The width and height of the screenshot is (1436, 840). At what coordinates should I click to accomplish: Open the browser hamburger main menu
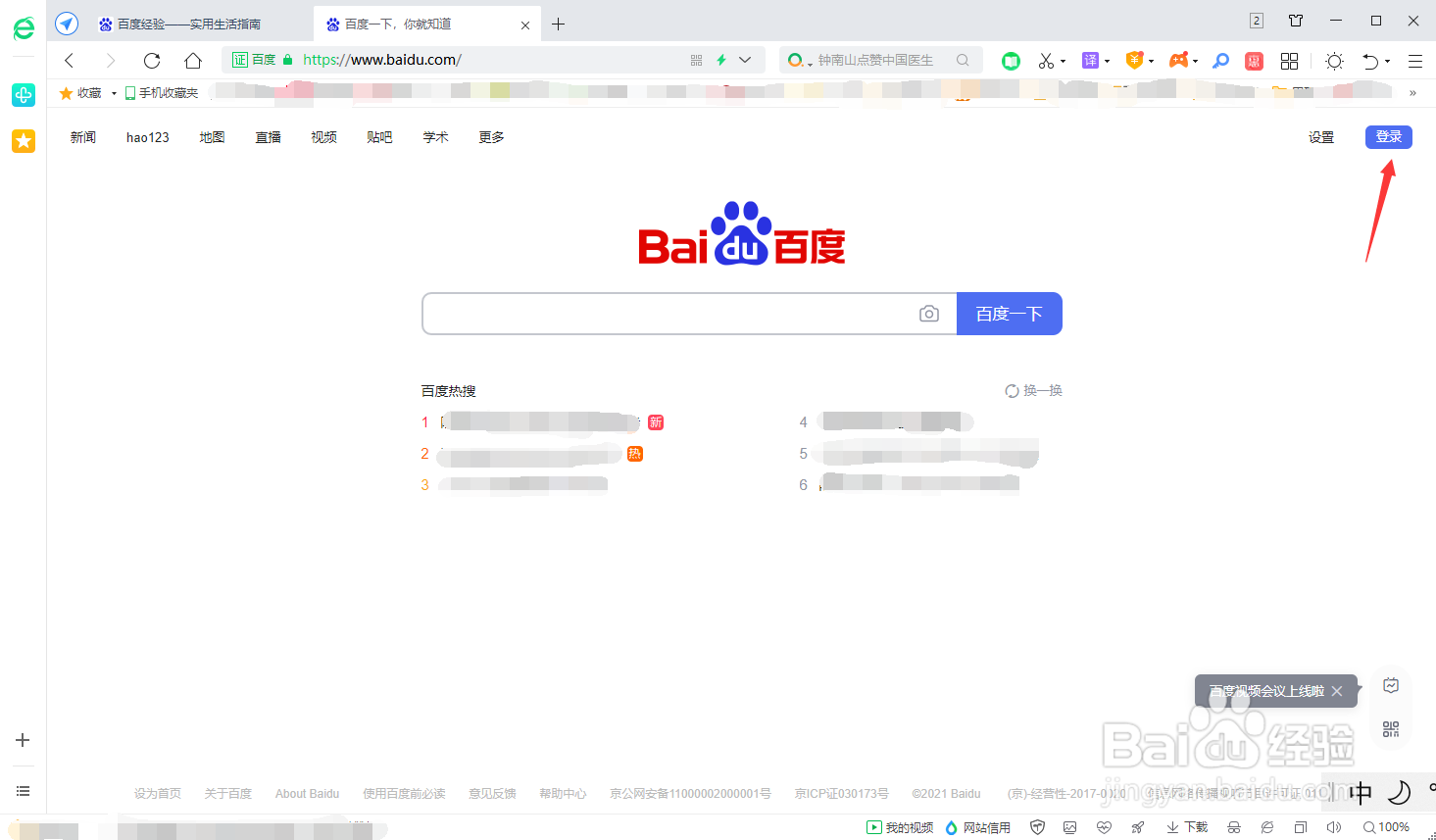pos(1415,61)
